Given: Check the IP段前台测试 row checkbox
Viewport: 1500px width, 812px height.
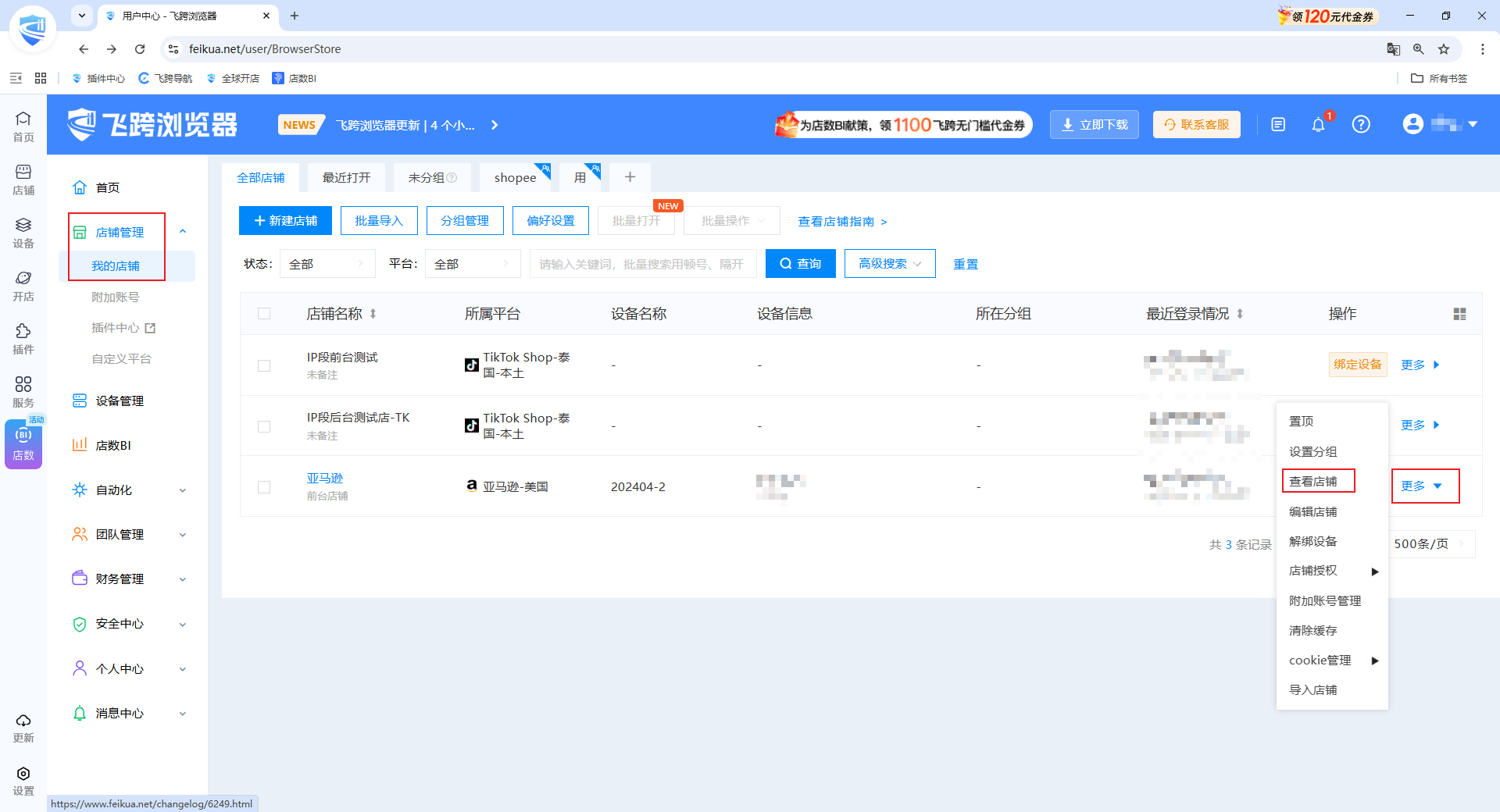Looking at the screenshot, I should tap(264, 365).
